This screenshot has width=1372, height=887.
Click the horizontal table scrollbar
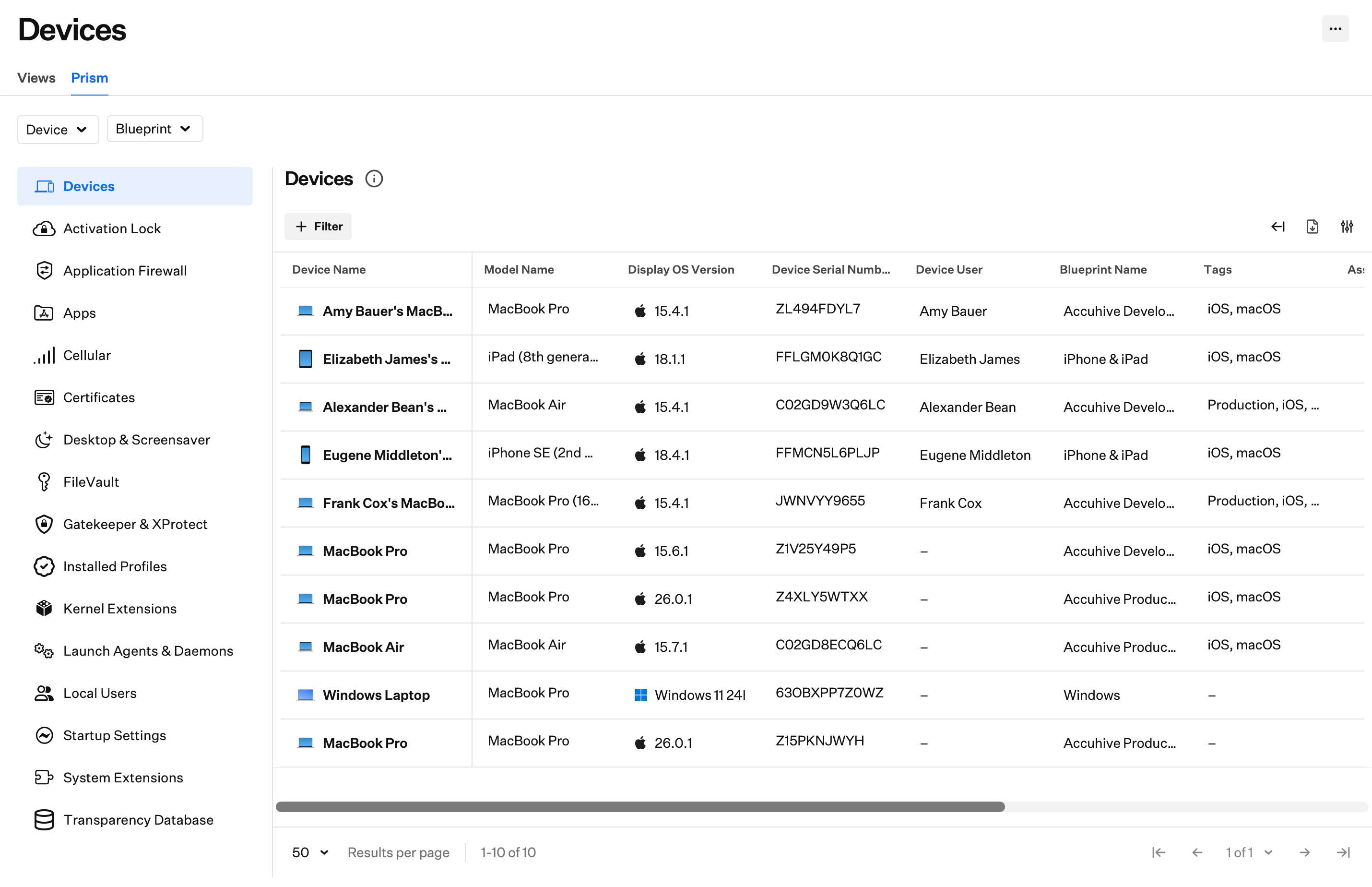(x=640, y=807)
